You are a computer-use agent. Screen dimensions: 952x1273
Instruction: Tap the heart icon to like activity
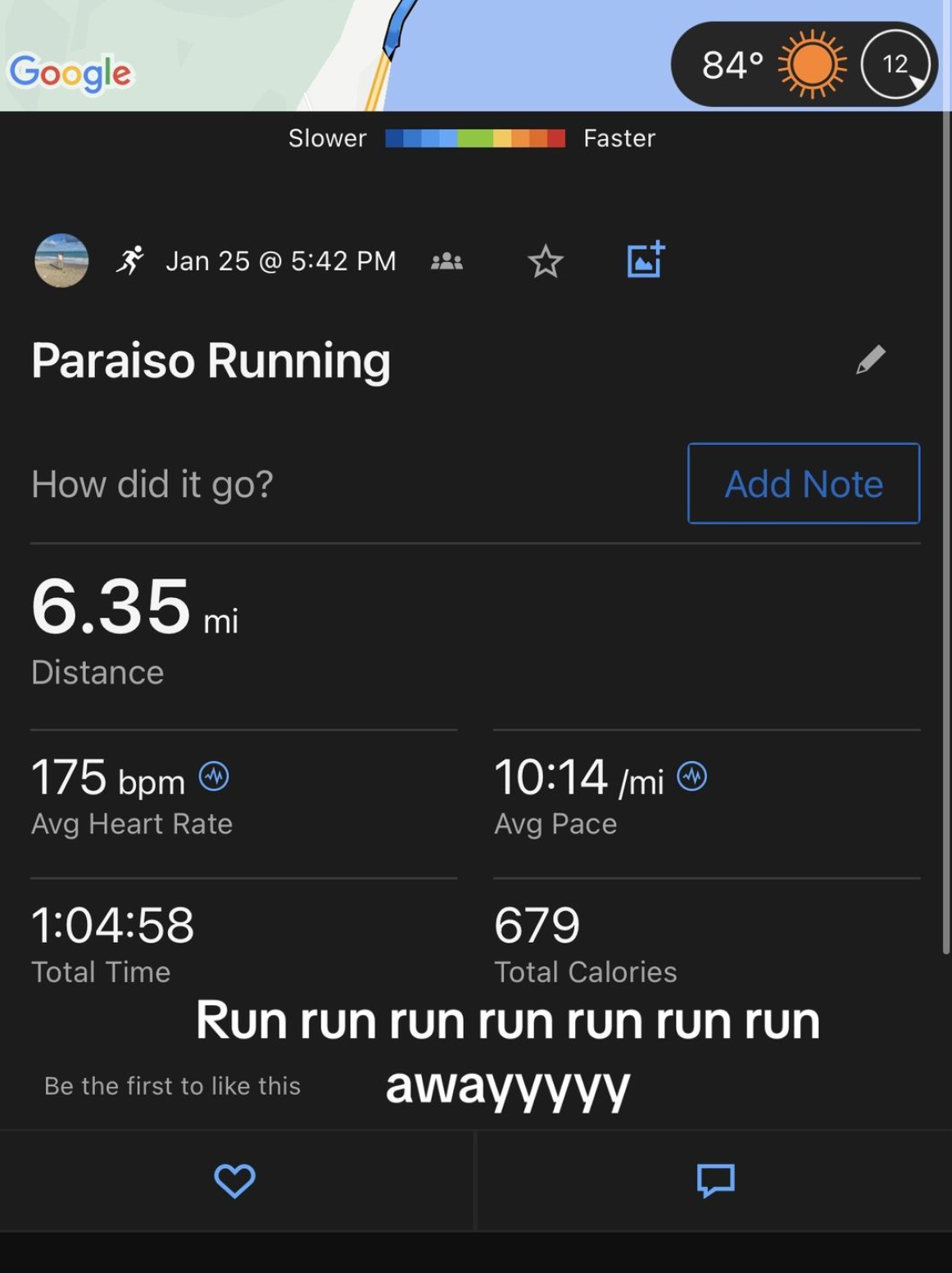234,1180
